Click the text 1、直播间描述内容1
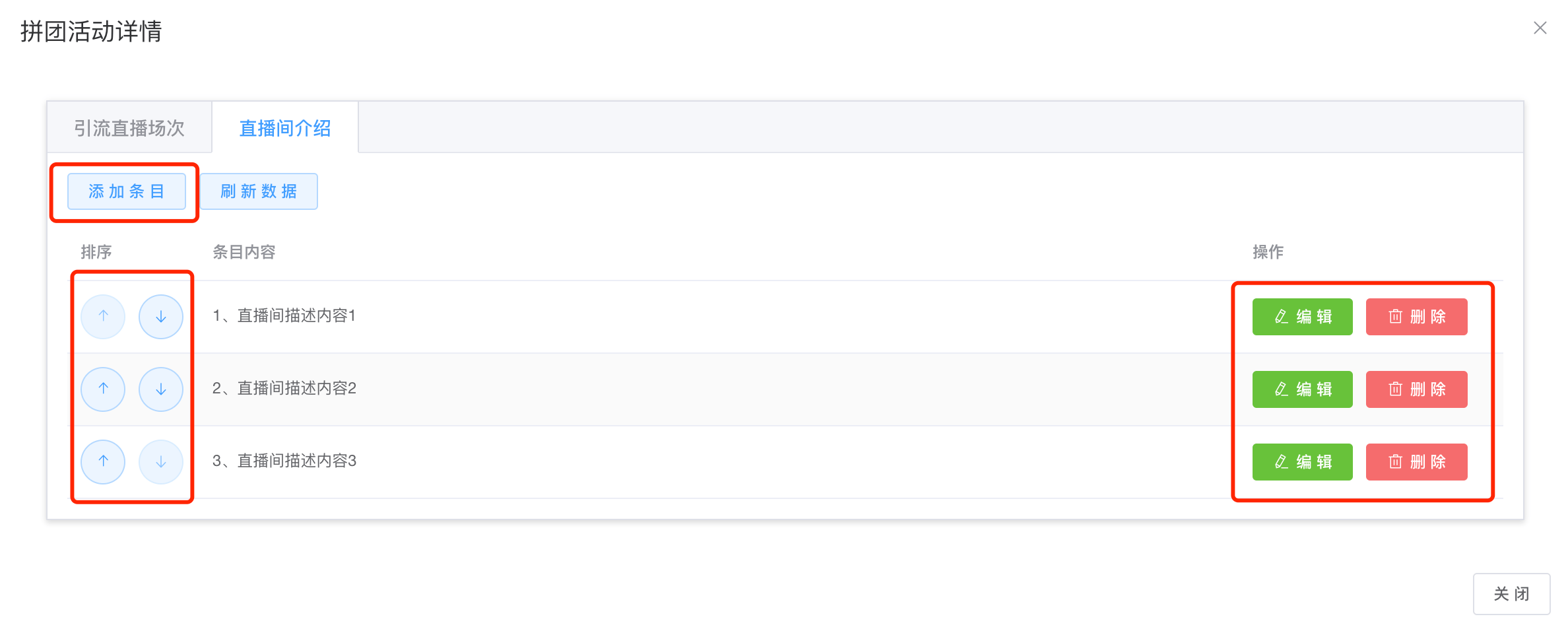Image resolution: width=1568 pixels, height=631 pixels. [x=284, y=316]
